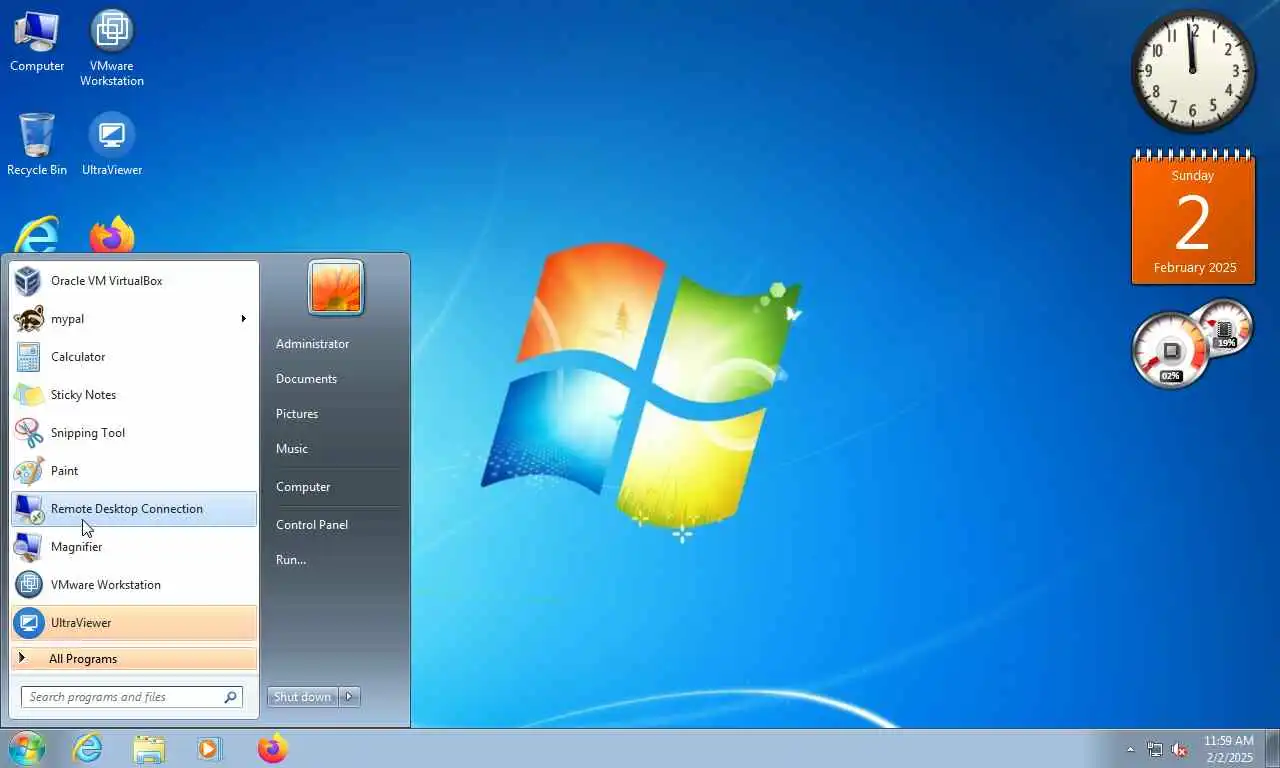The image size is (1280, 768).
Task: Open the Administrator user folder
Action: [313, 344]
